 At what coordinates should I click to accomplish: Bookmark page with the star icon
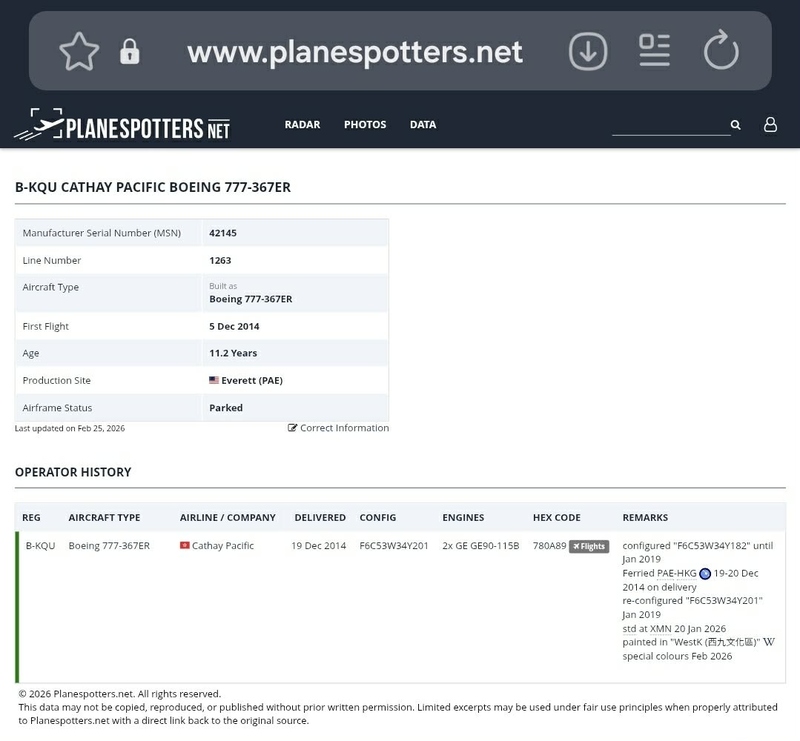(x=79, y=52)
